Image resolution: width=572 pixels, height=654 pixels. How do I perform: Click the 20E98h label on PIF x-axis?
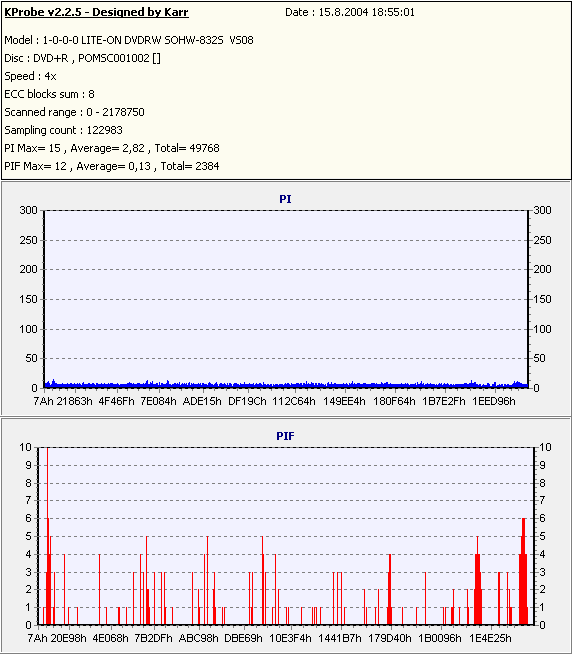tap(68, 638)
